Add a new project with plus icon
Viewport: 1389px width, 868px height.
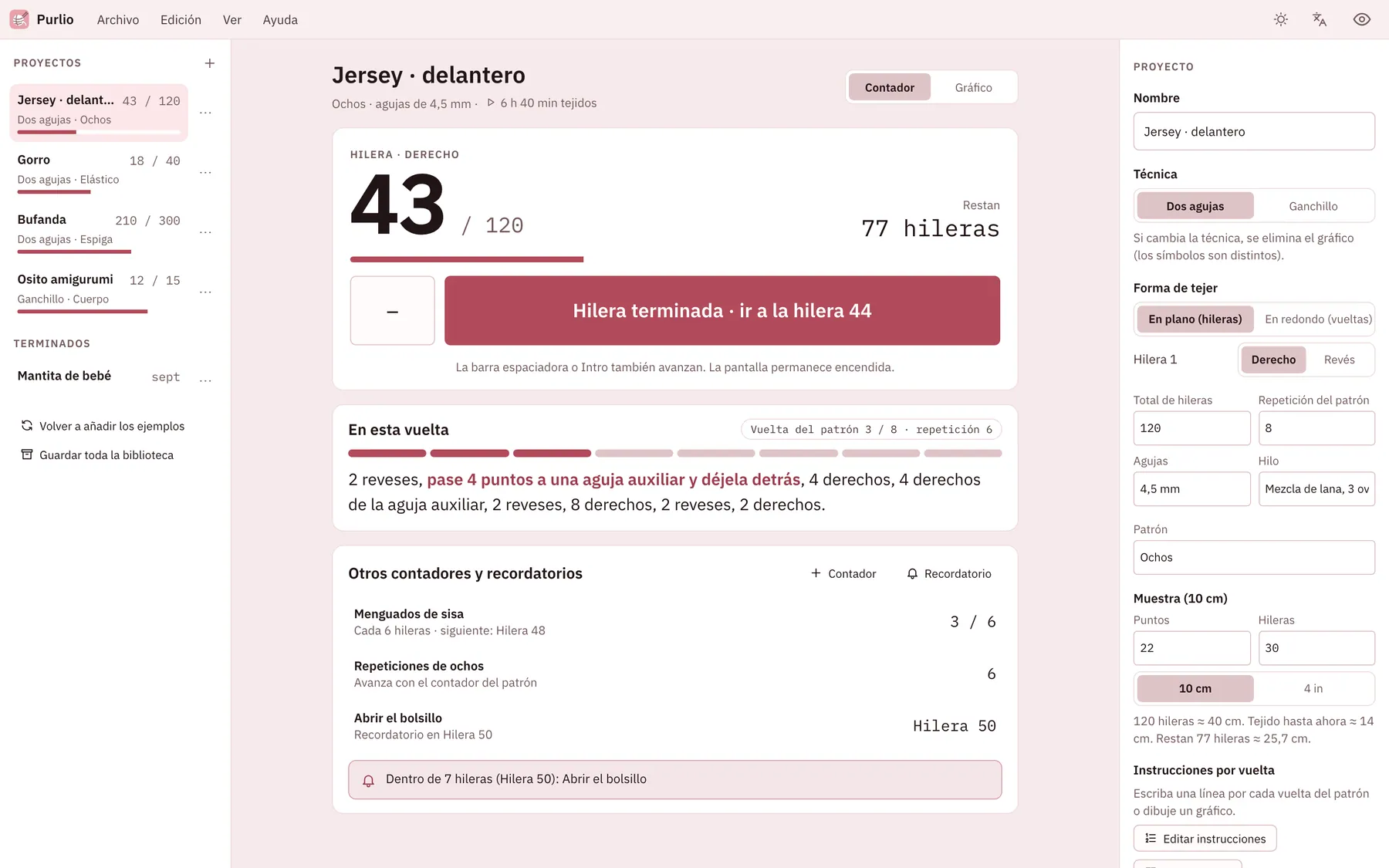tap(210, 63)
